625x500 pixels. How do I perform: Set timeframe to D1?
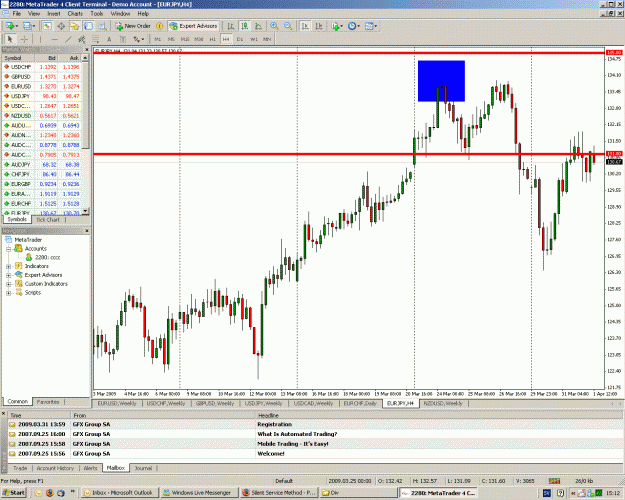coord(240,39)
